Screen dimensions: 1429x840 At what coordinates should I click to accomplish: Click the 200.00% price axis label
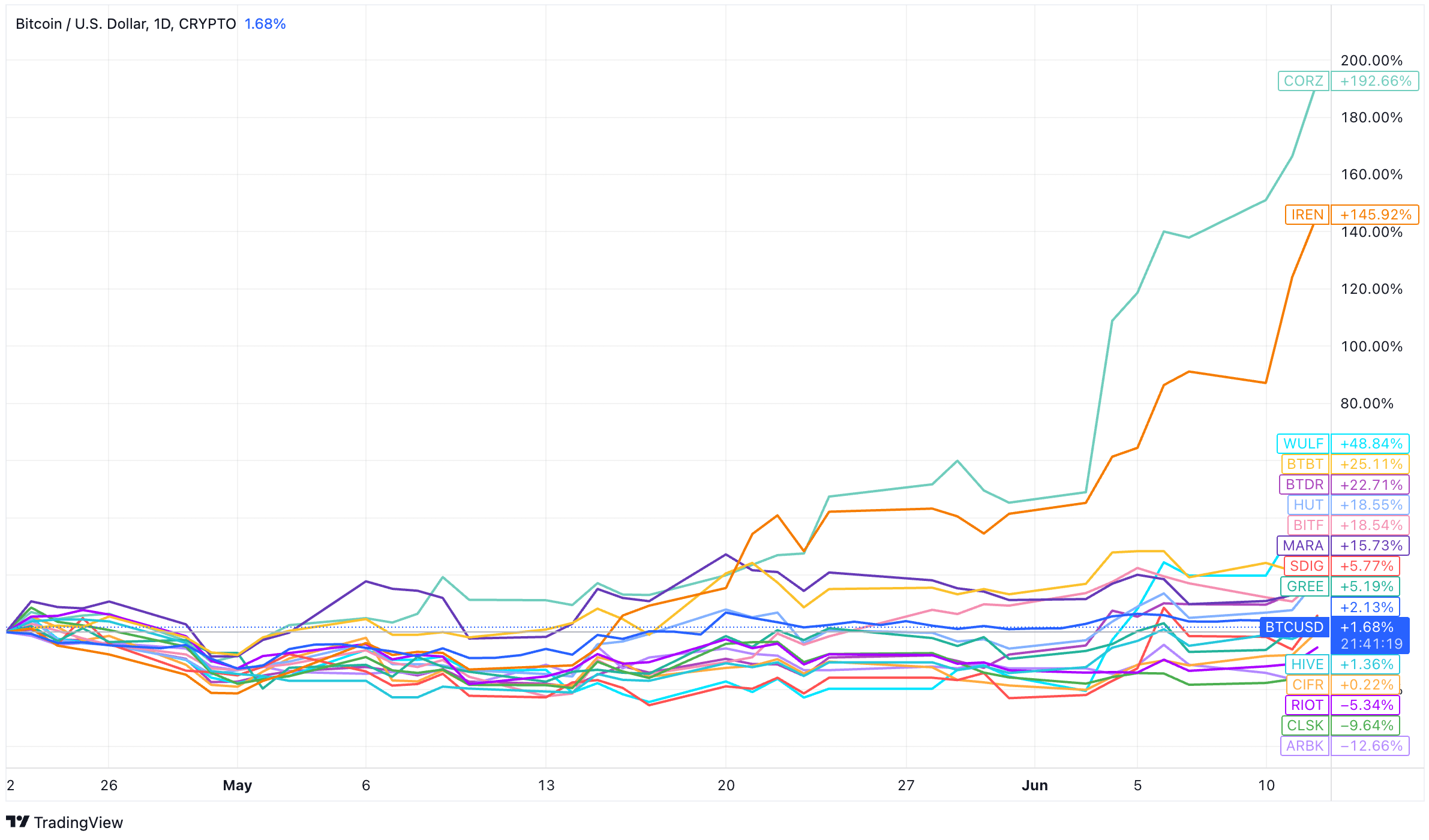[1371, 61]
